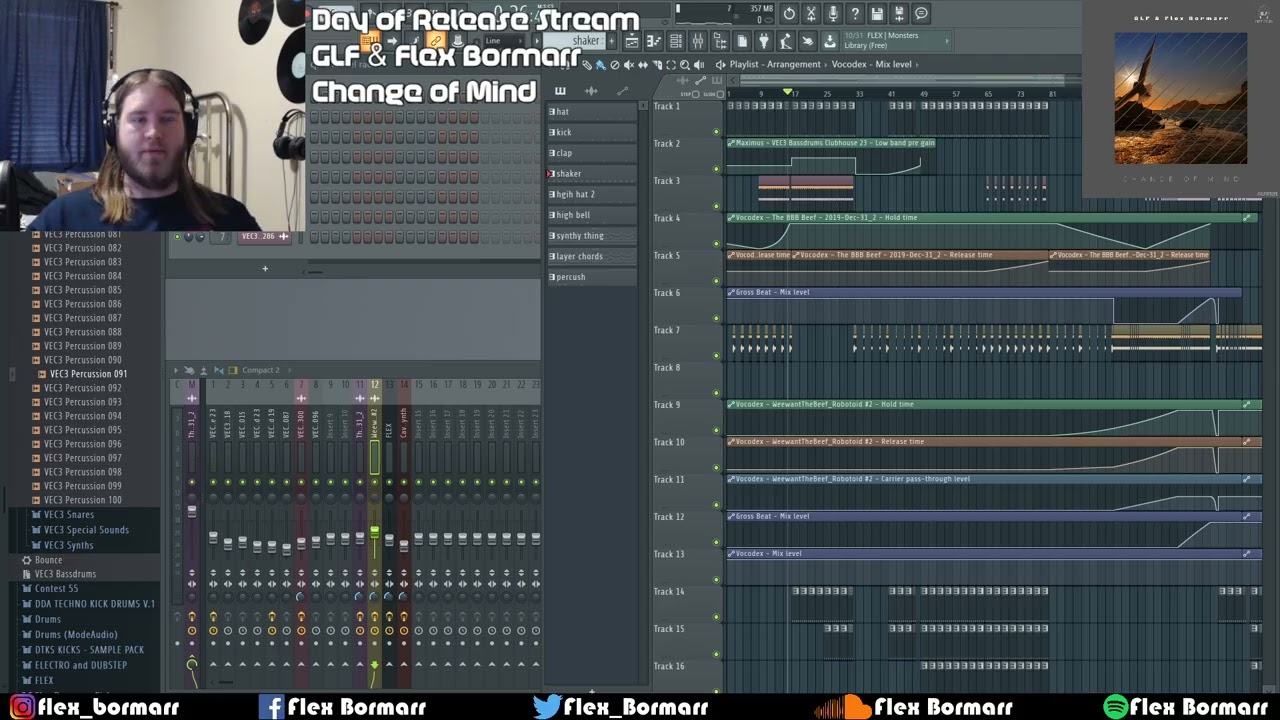Click the new pattern plus button beside shaker
The image size is (1280, 720).
click(613, 41)
